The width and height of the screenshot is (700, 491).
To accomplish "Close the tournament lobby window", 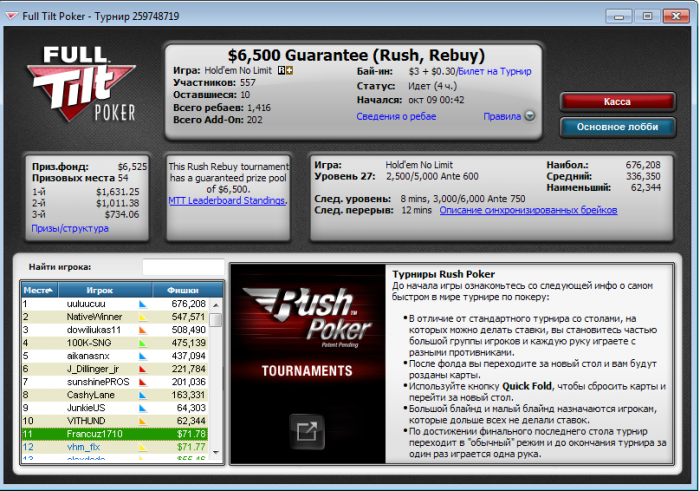I will click(676, 17).
